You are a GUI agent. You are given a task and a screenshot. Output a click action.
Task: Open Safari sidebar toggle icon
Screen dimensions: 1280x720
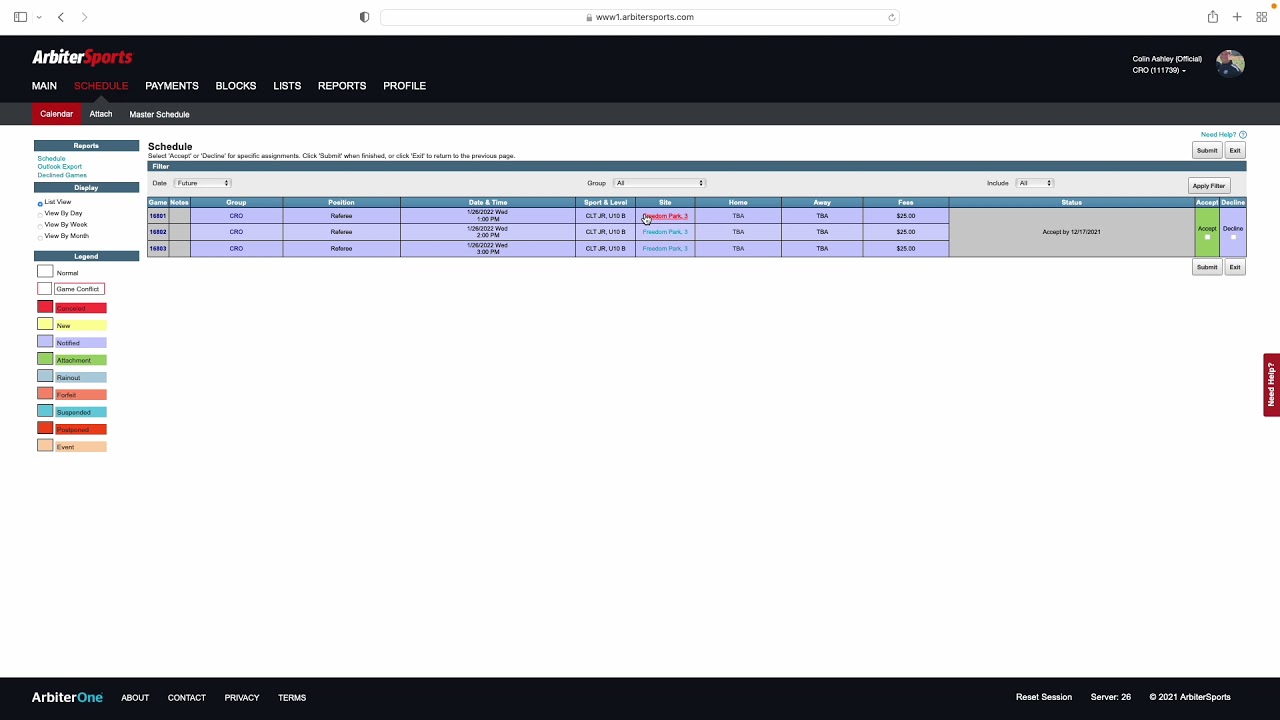pos(20,17)
